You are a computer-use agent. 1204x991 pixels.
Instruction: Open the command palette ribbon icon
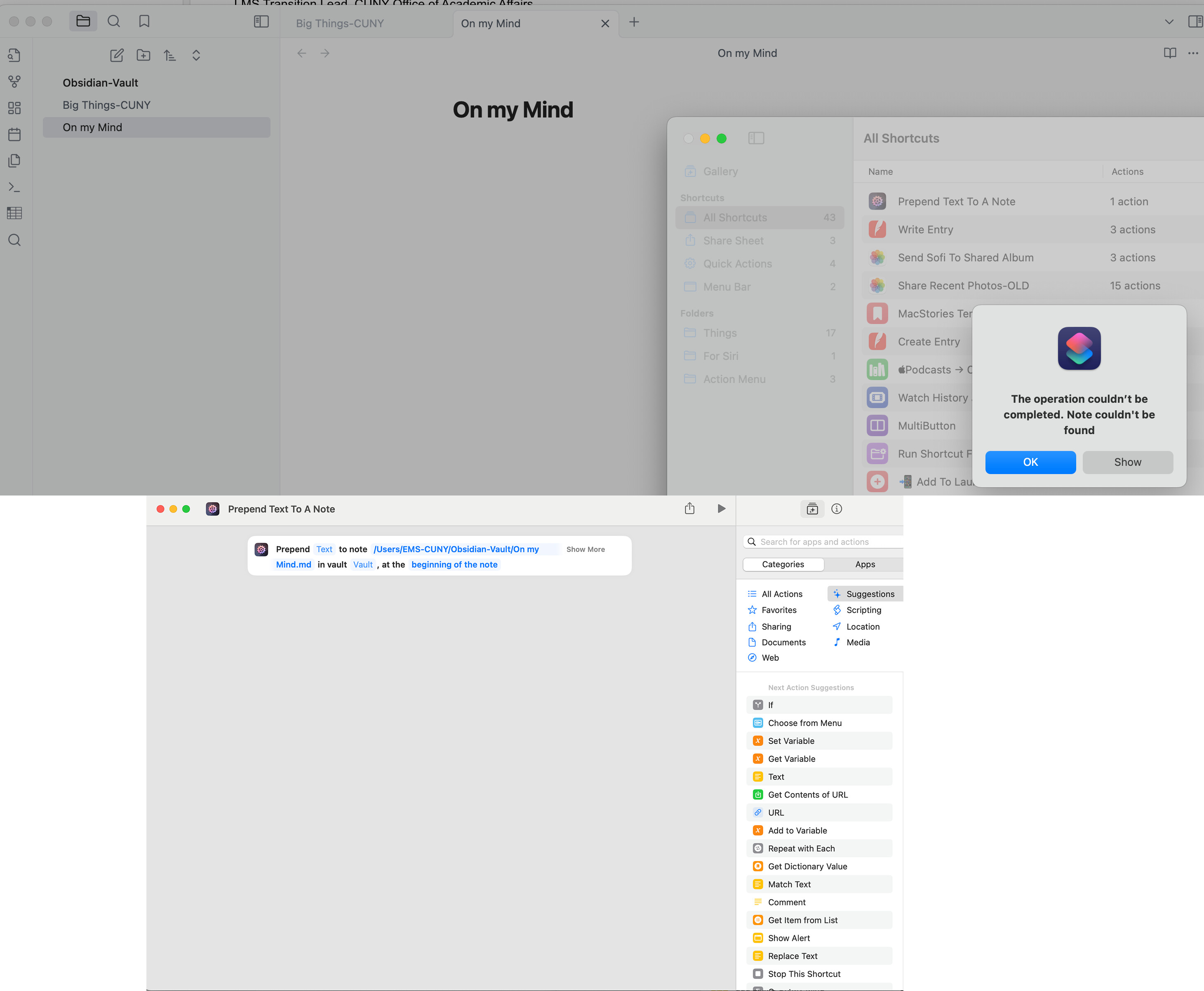14,187
